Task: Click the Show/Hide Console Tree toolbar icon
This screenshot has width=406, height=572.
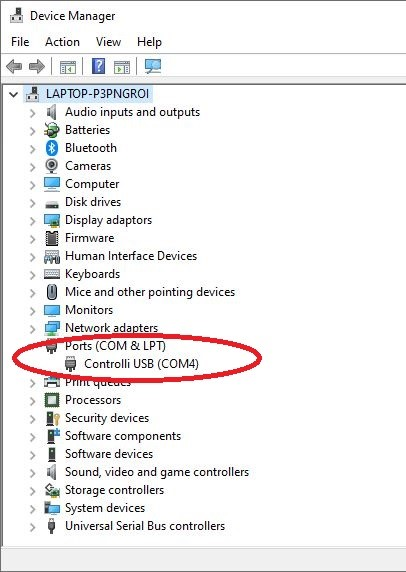Action: [68, 67]
